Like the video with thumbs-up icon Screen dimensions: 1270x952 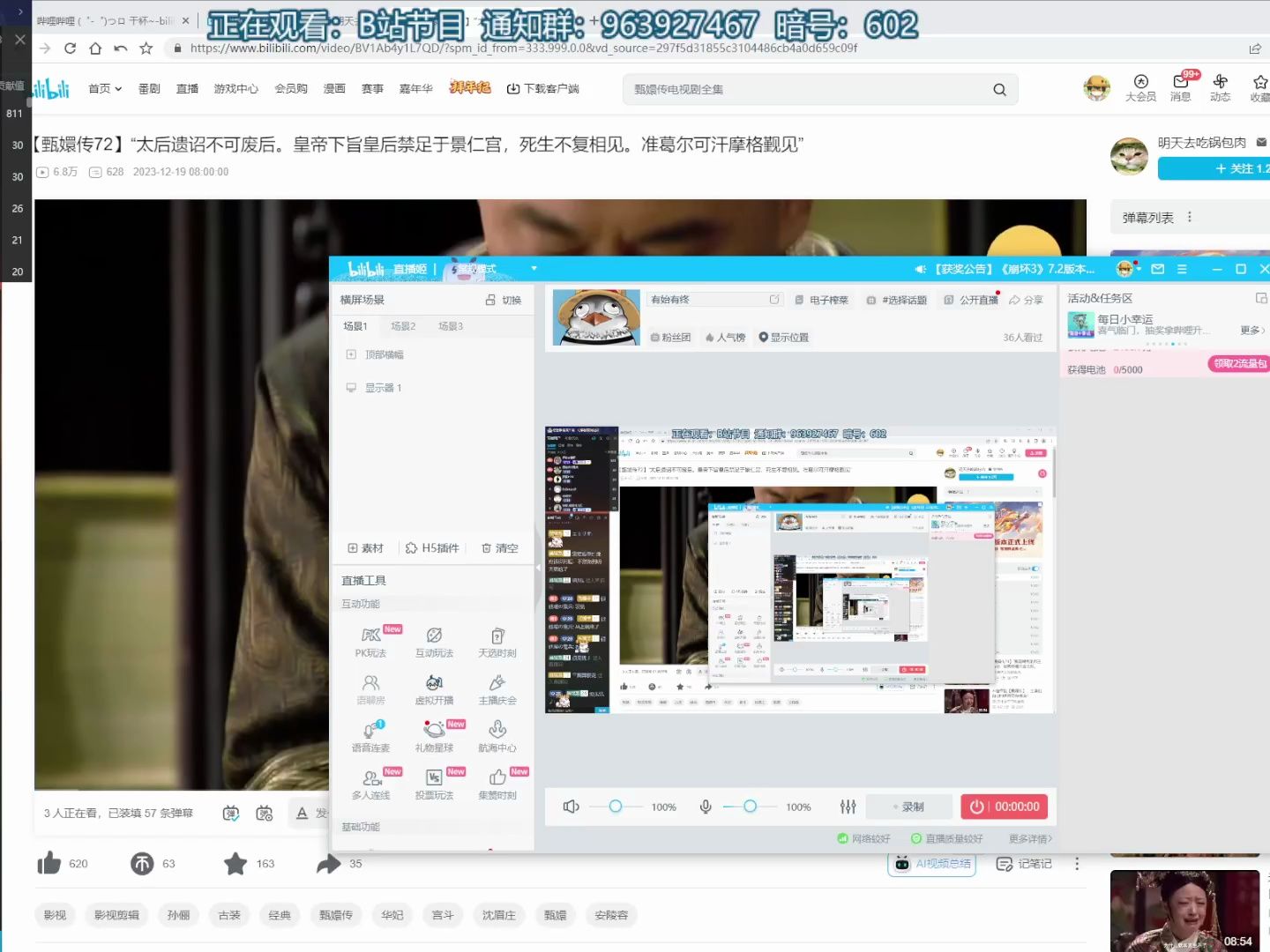pos(49,863)
